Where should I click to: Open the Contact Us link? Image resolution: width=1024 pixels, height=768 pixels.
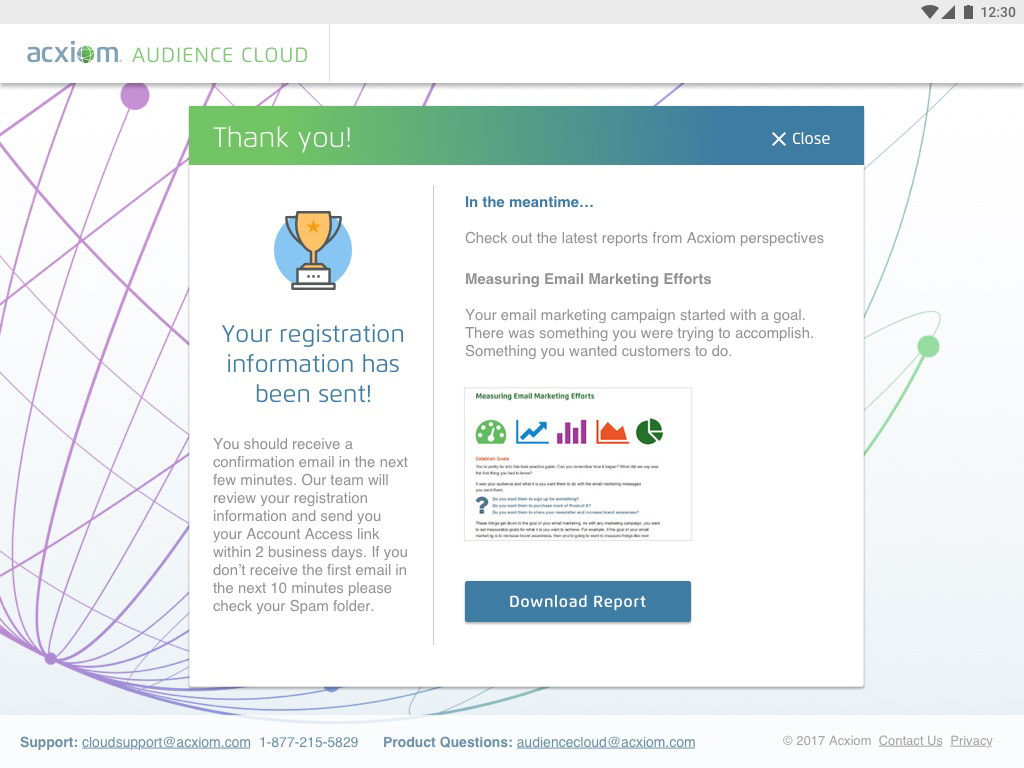pyautogui.click(x=910, y=741)
